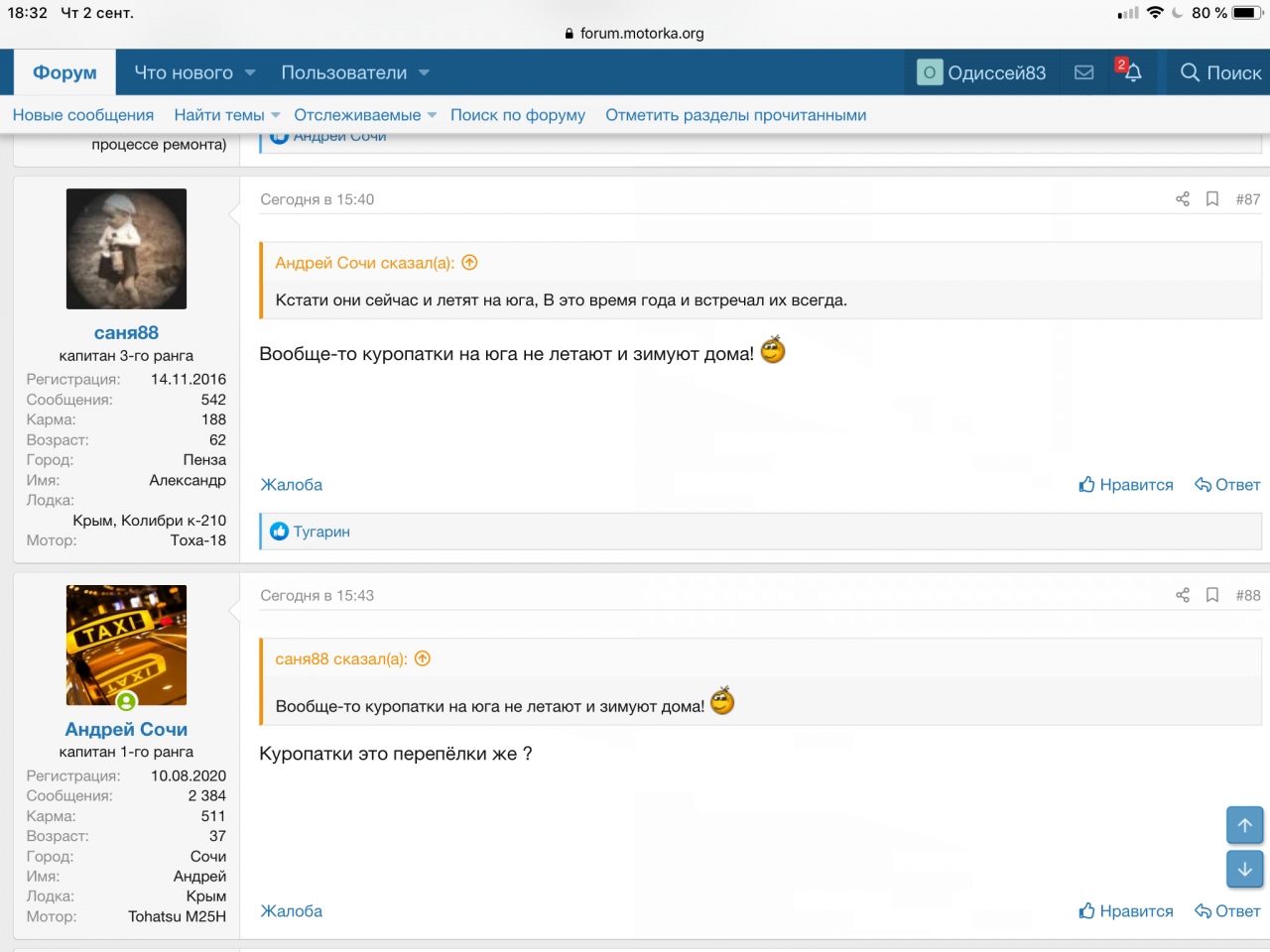Viewport: 1270px width, 952px height.
Task: Open the Форум tab
Action: click(64, 72)
